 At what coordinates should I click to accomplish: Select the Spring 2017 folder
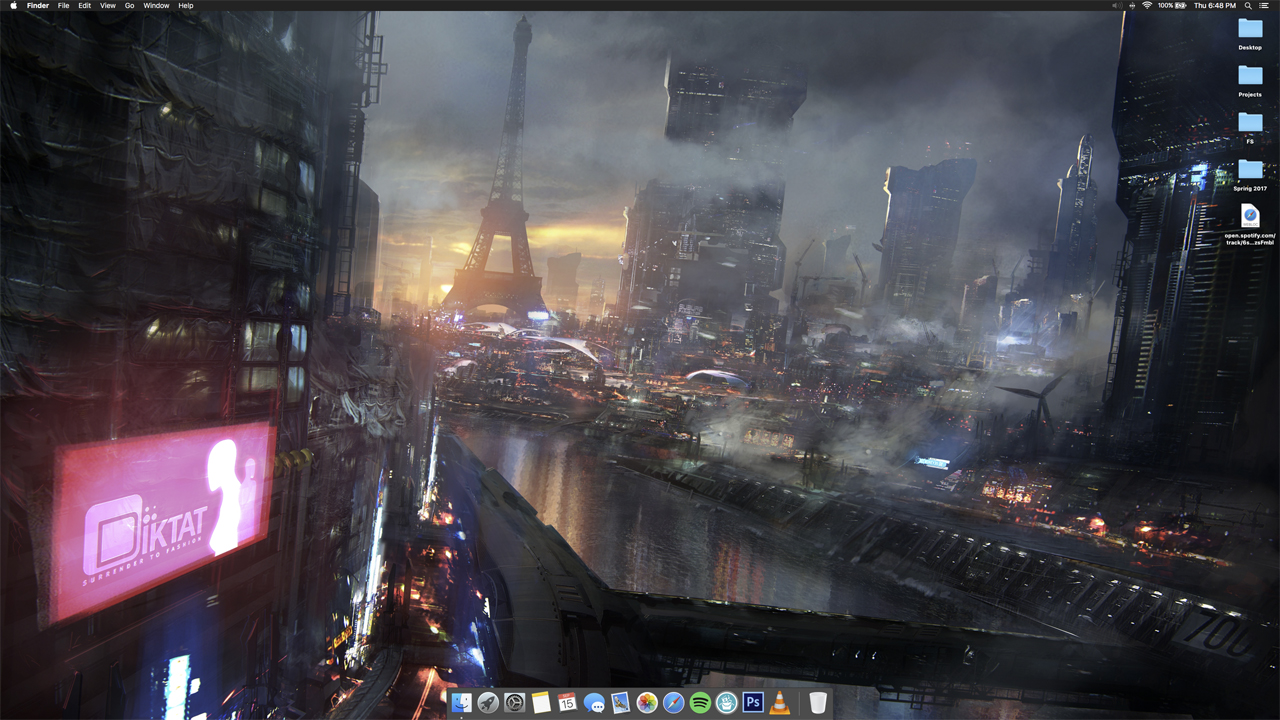pos(1250,174)
